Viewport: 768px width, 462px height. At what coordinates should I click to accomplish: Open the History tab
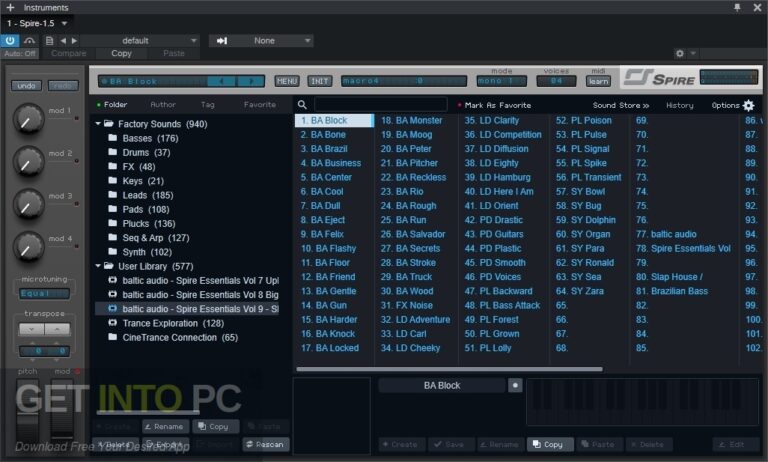[x=679, y=105]
